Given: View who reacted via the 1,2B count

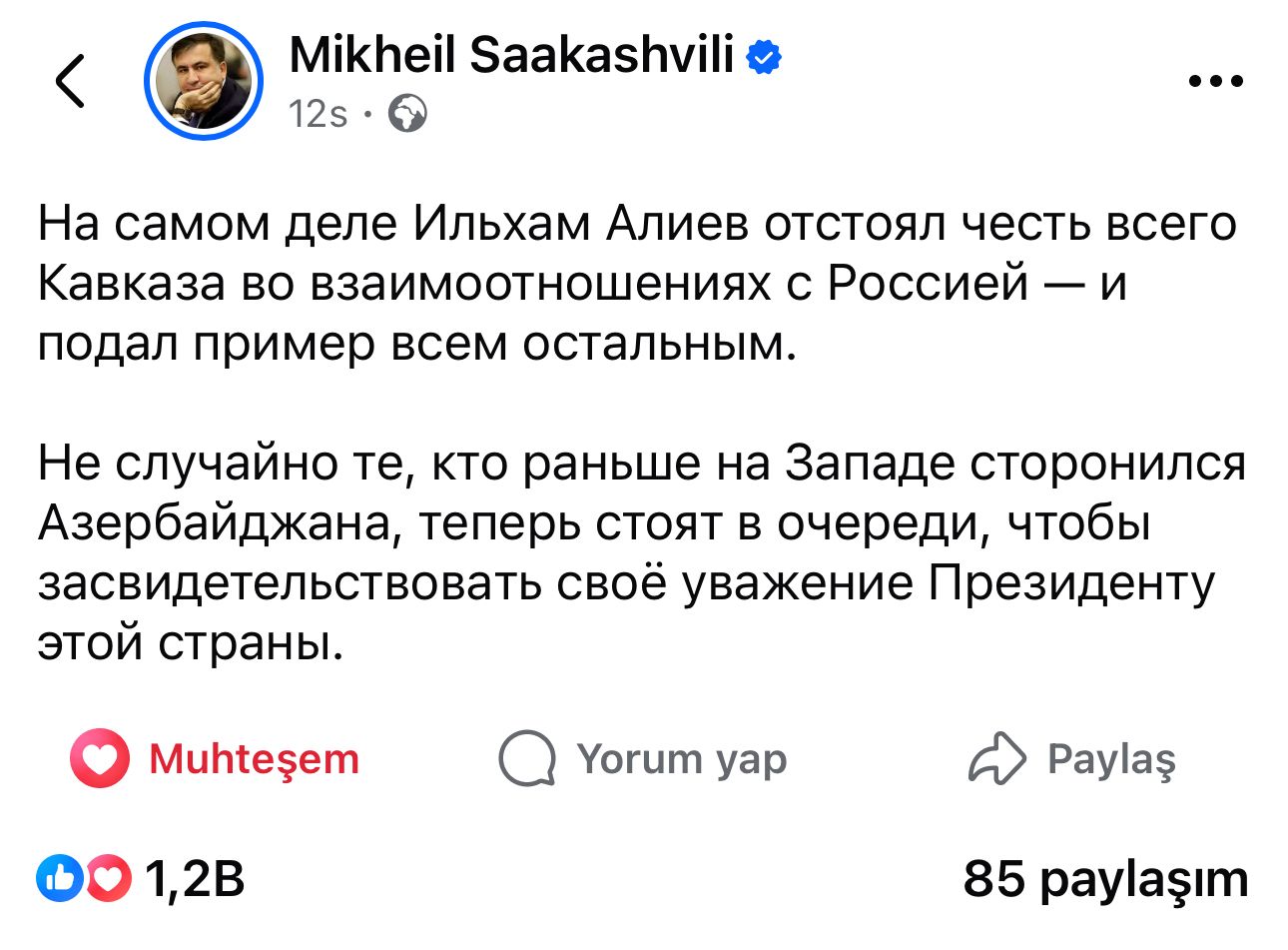Looking at the screenshot, I should pyautogui.click(x=196, y=879).
